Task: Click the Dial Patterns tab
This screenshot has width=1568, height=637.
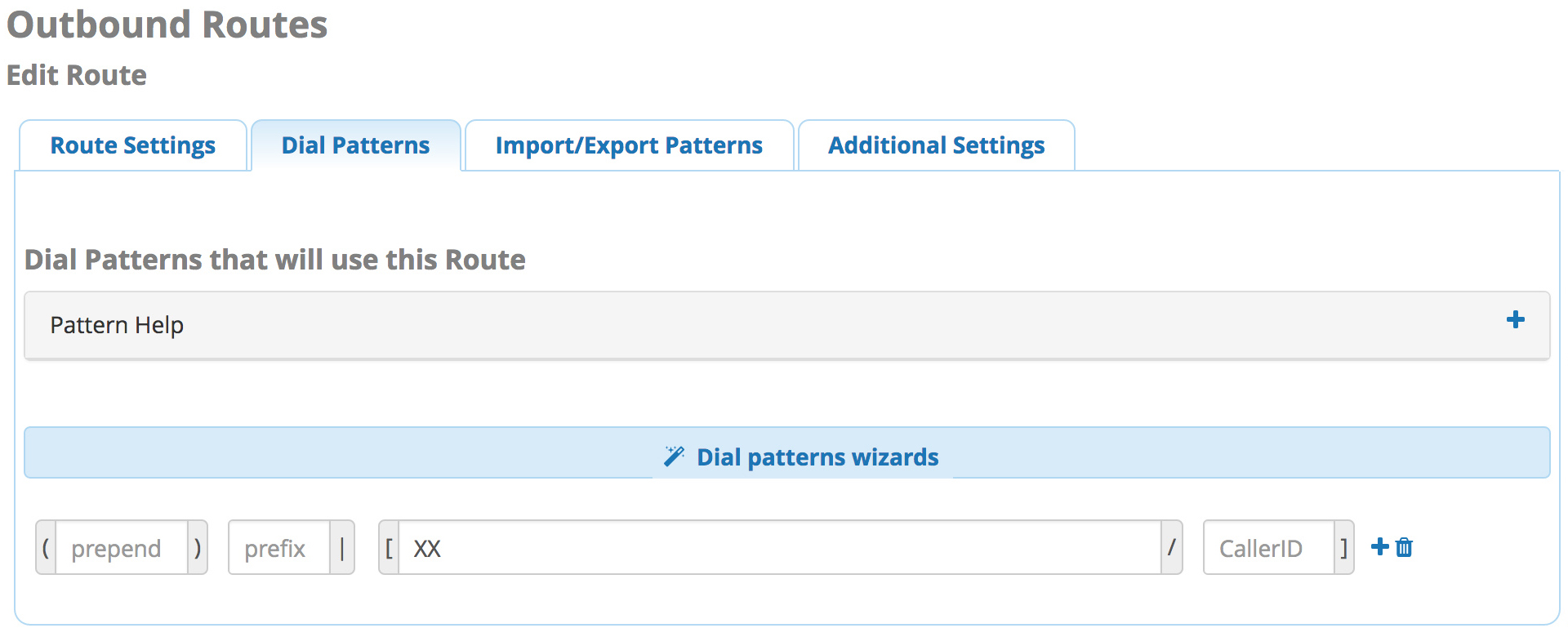Action: [355, 145]
